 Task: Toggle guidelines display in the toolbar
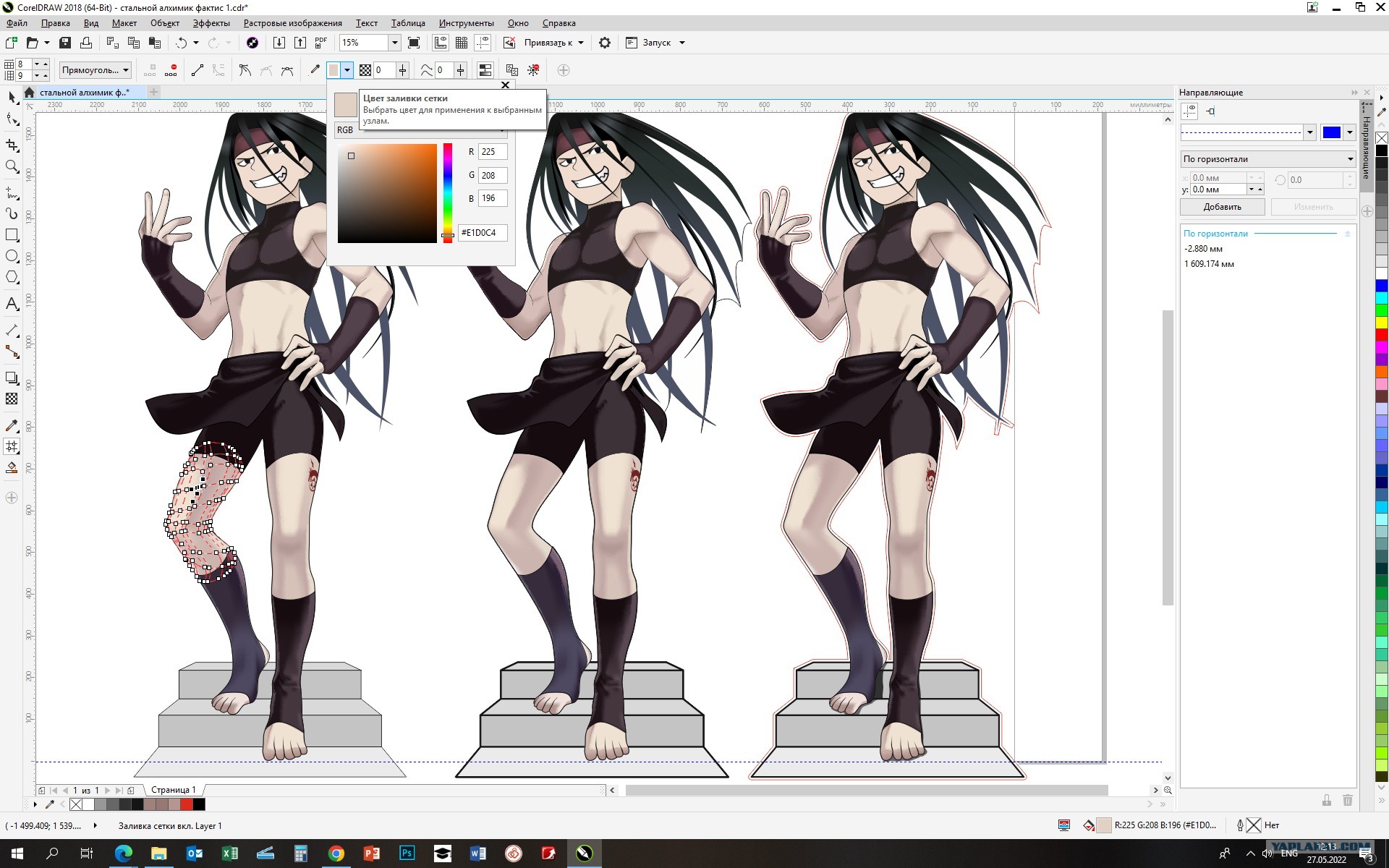point(483,43)
